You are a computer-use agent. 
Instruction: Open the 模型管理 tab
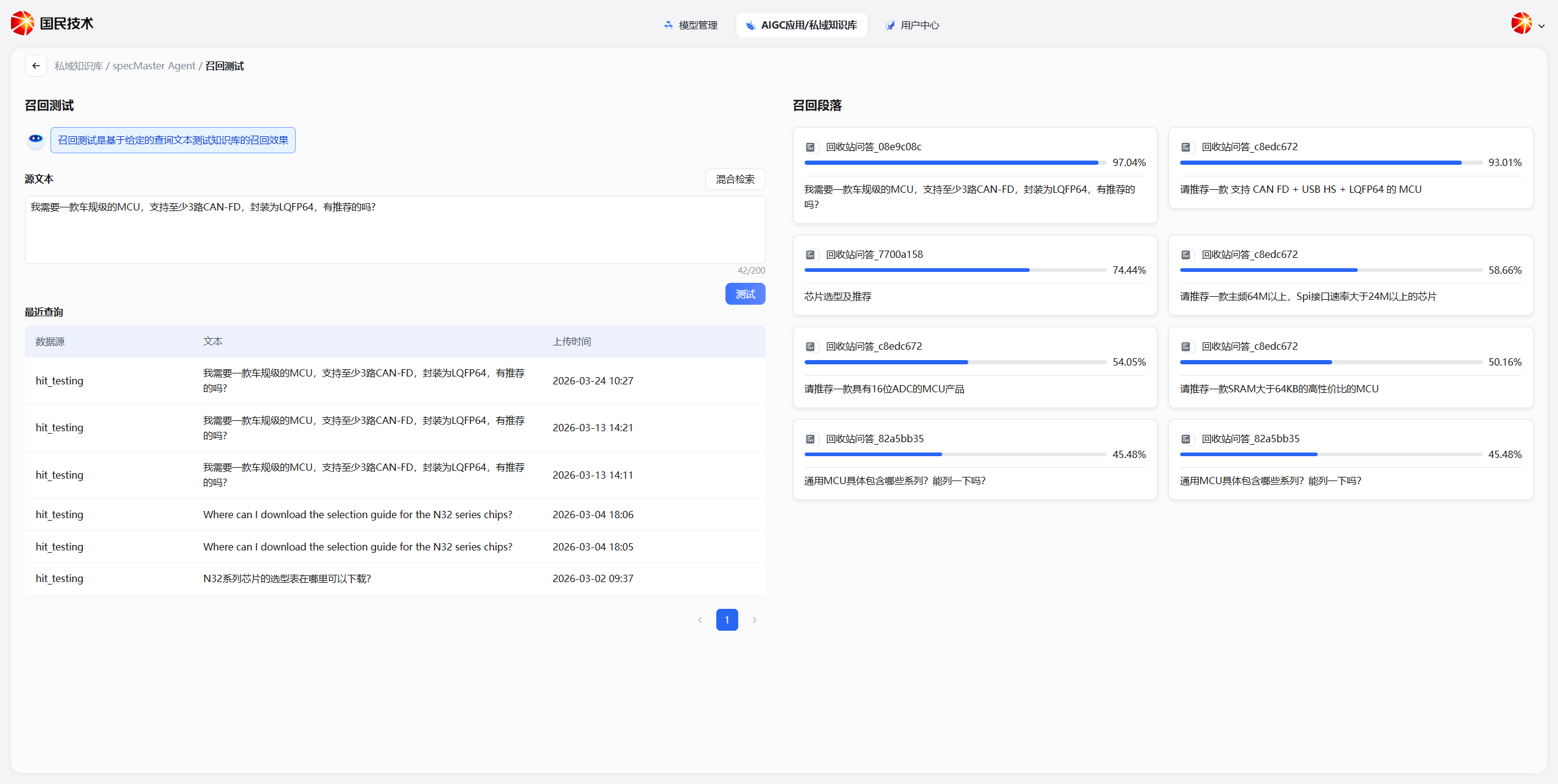691,25
